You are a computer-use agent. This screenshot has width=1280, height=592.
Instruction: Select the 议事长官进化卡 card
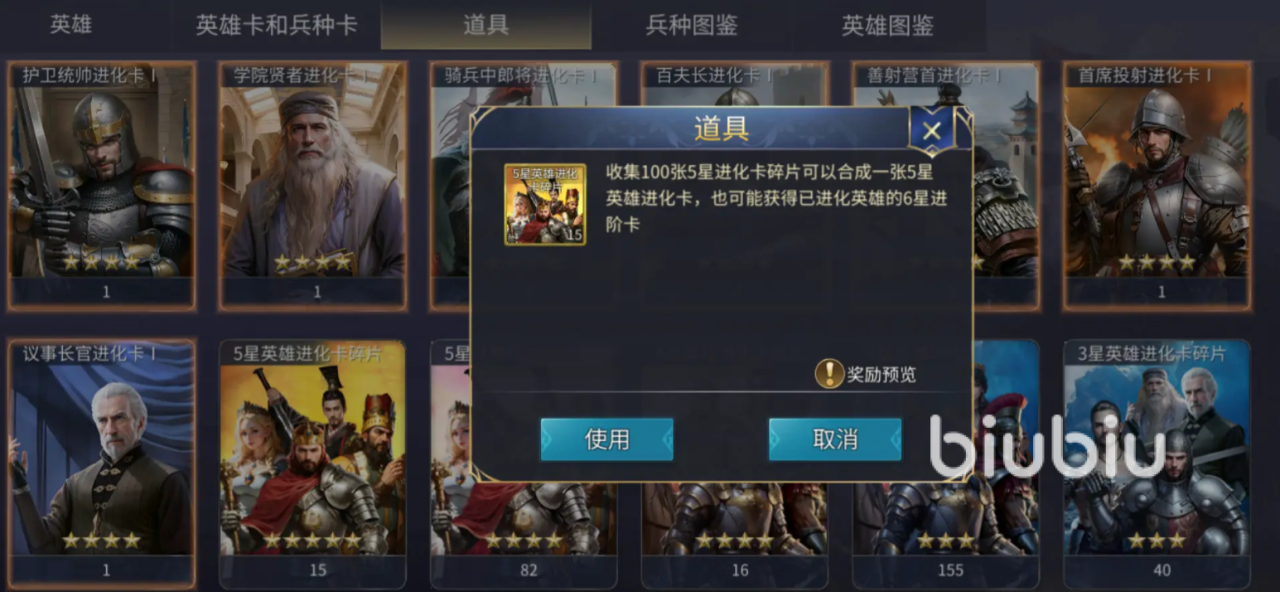[102, 464]
